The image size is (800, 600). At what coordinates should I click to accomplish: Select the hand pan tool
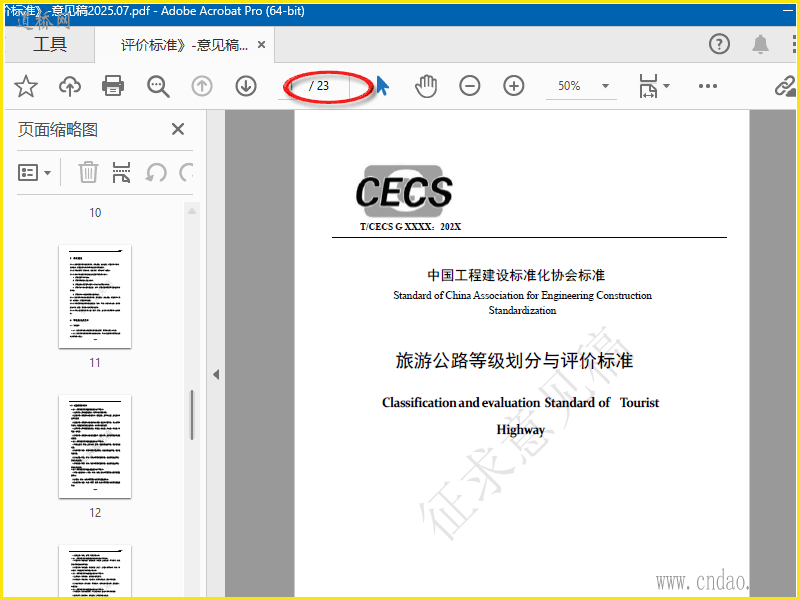click(426, 86)
